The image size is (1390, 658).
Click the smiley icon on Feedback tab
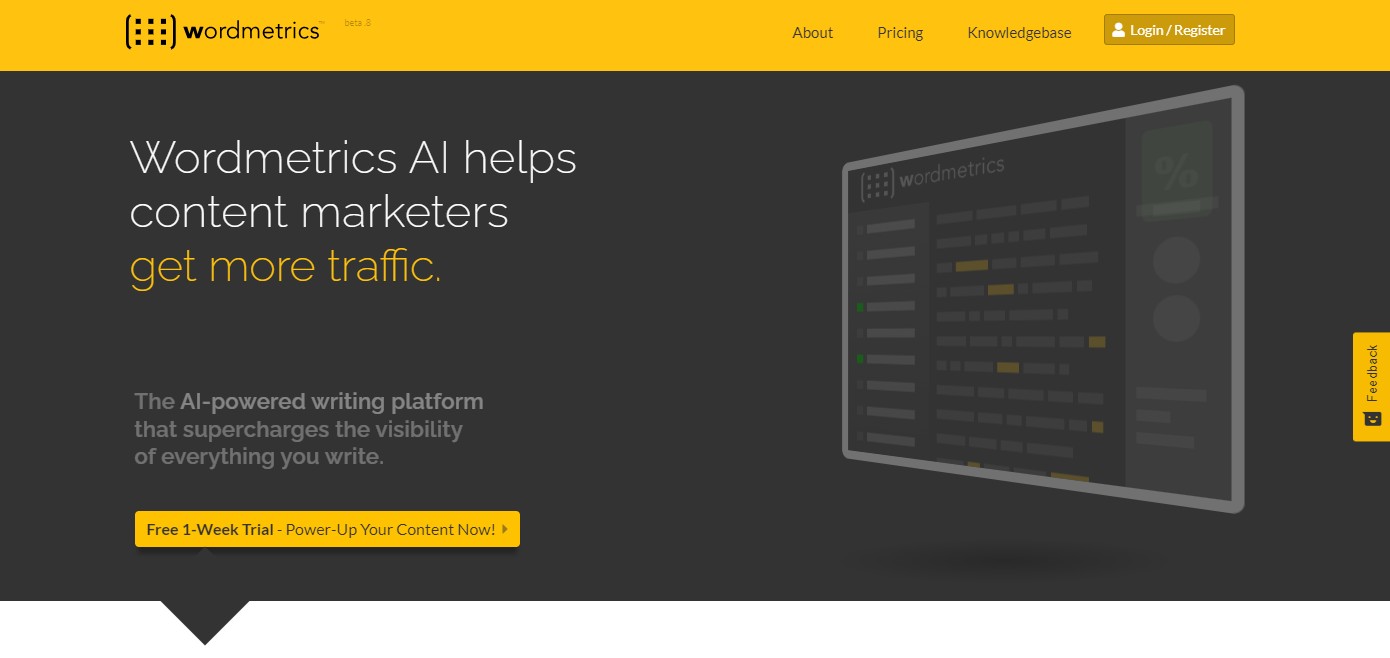coord(1372,418)
